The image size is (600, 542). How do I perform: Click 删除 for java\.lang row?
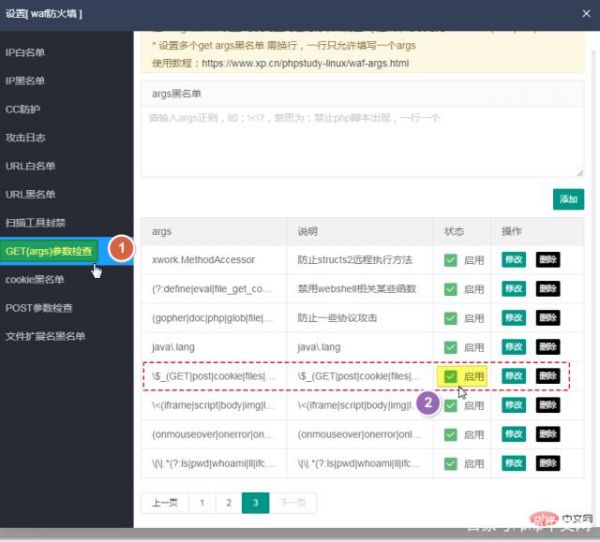pyautogui.click(x=548, y=347)
